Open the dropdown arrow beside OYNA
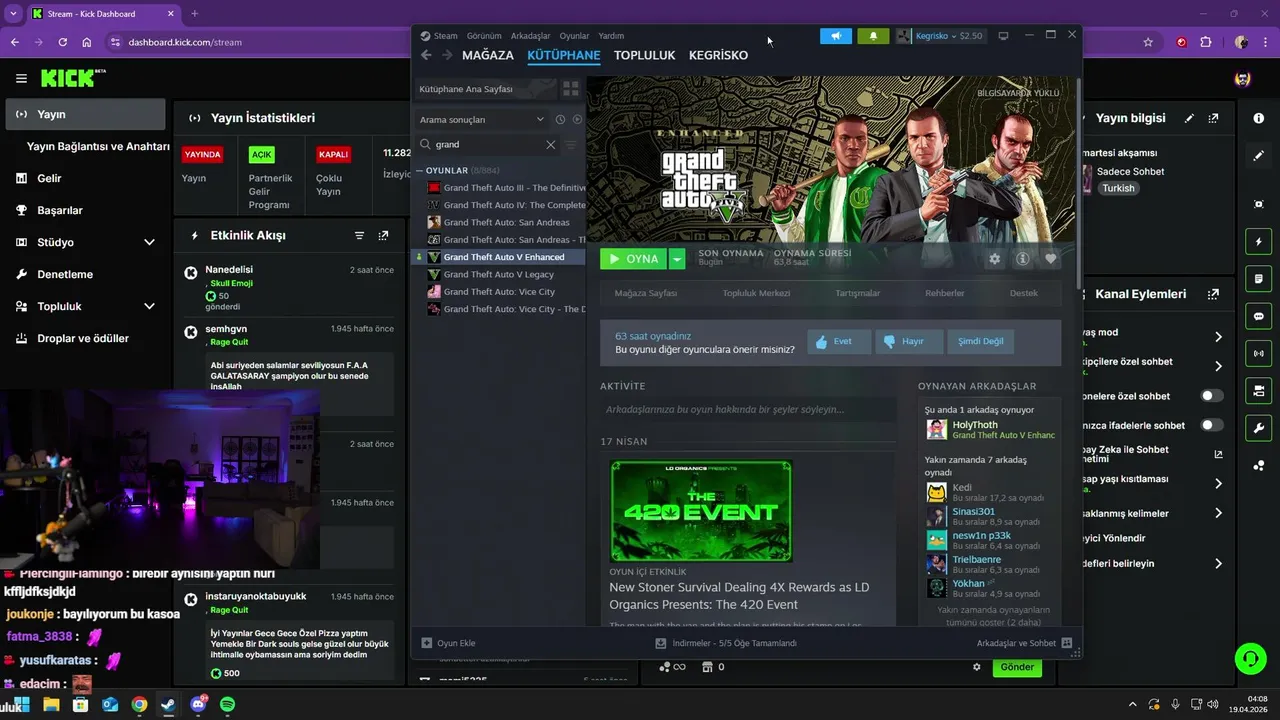This screenshot has width=1280, height=720. [x=677, y=259]
